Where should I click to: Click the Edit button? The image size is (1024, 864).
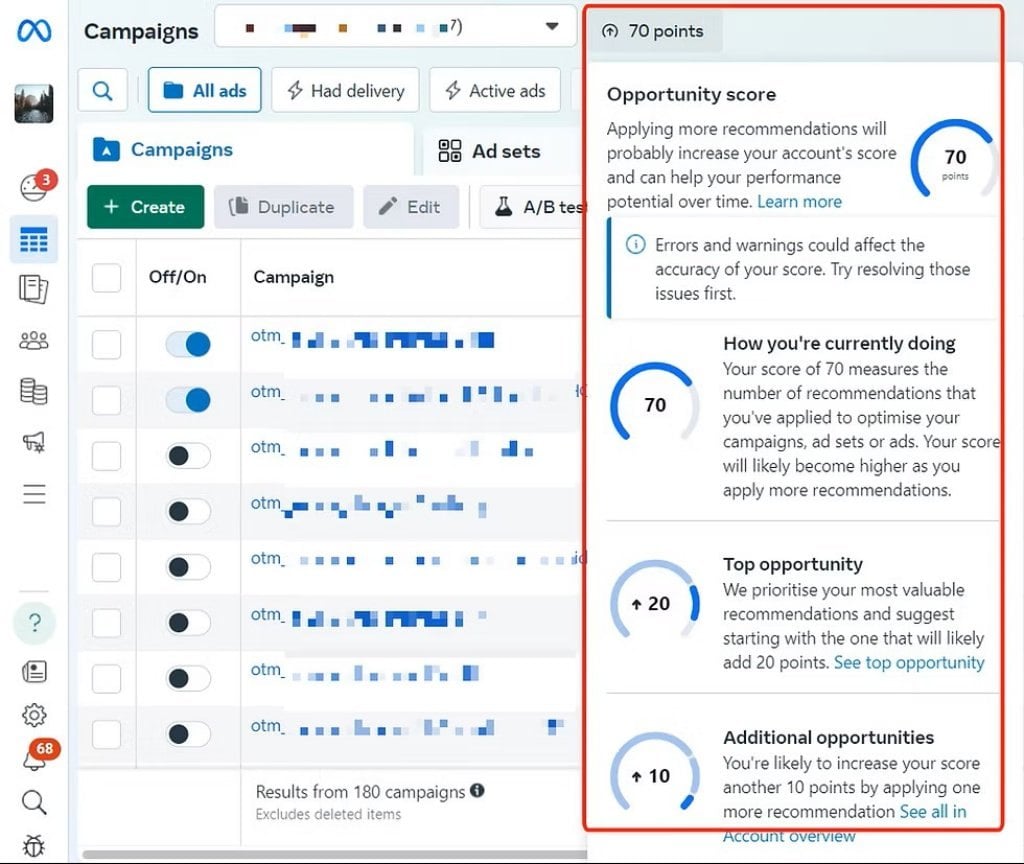pyautogui.click(x=411, y=207)
